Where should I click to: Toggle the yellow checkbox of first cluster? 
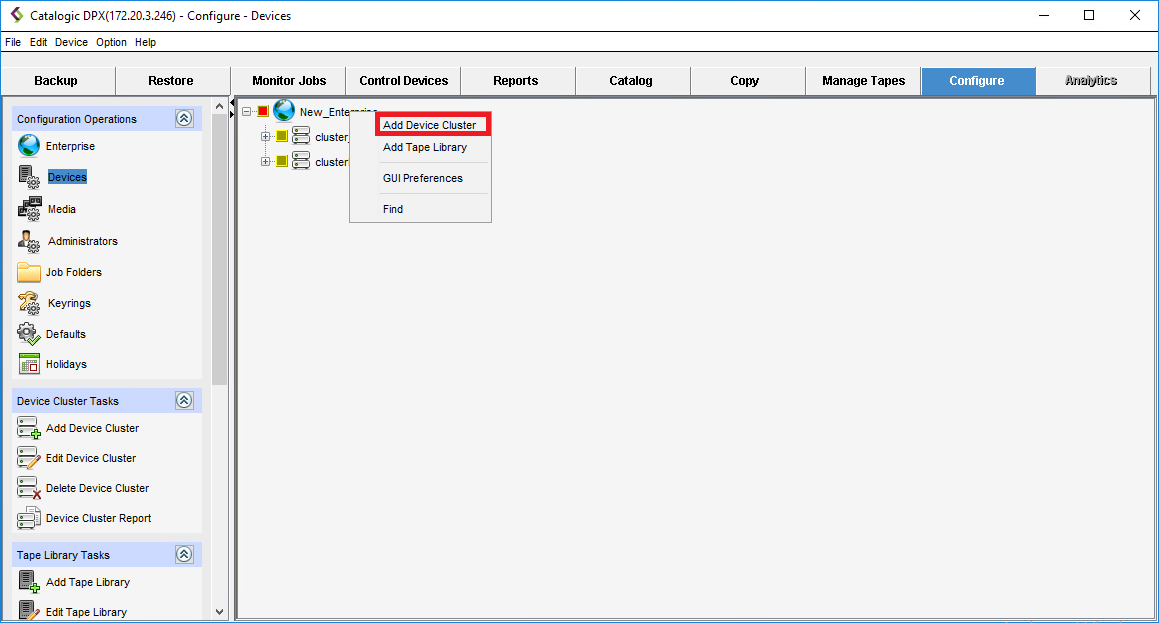(282, 137)
